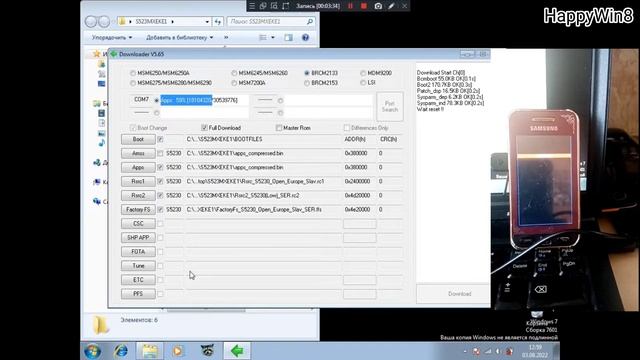Click the Boot file button
Screen dimensions: 640x360
(x=138, y=139)
